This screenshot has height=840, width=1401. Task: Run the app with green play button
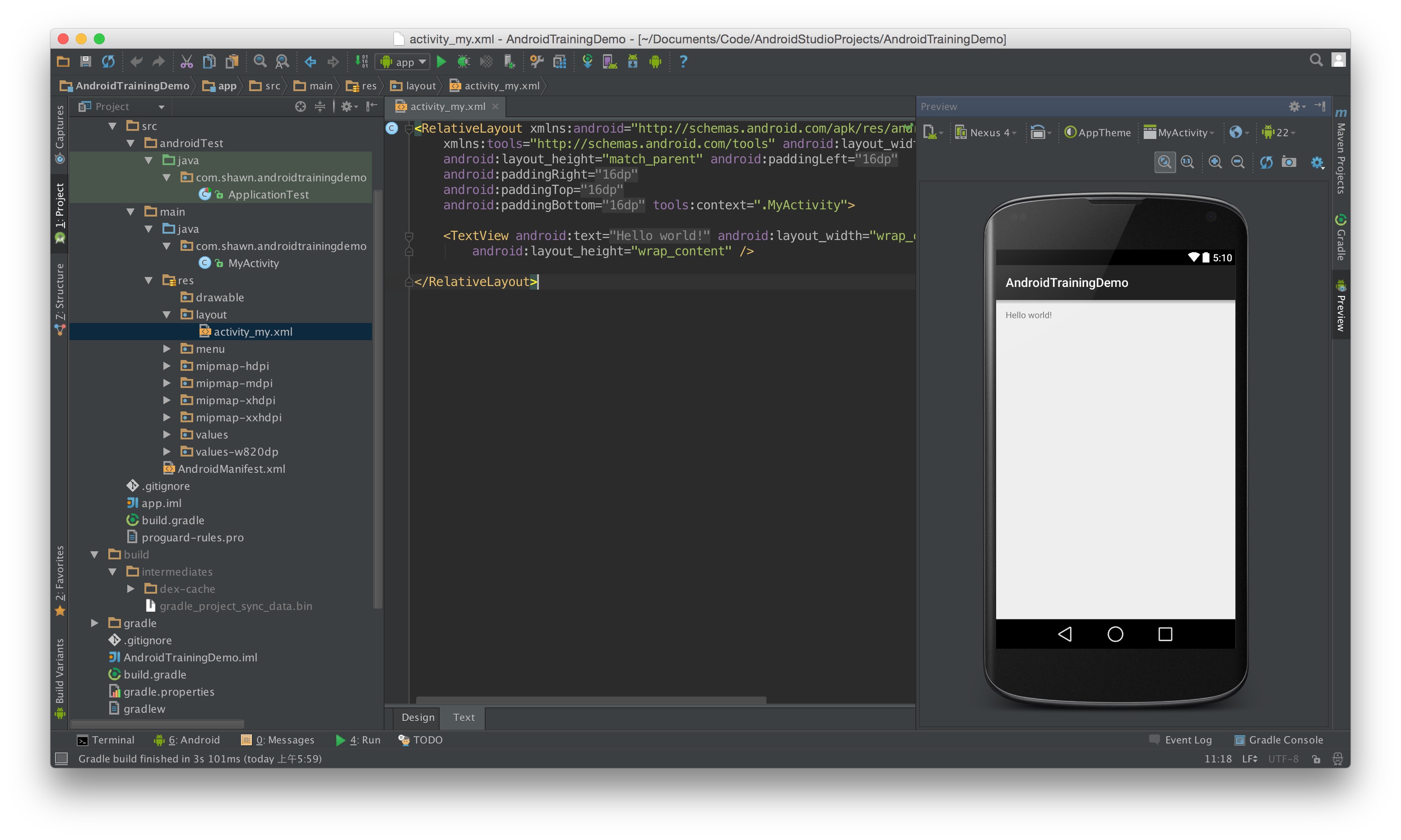(x=442, y=62)
